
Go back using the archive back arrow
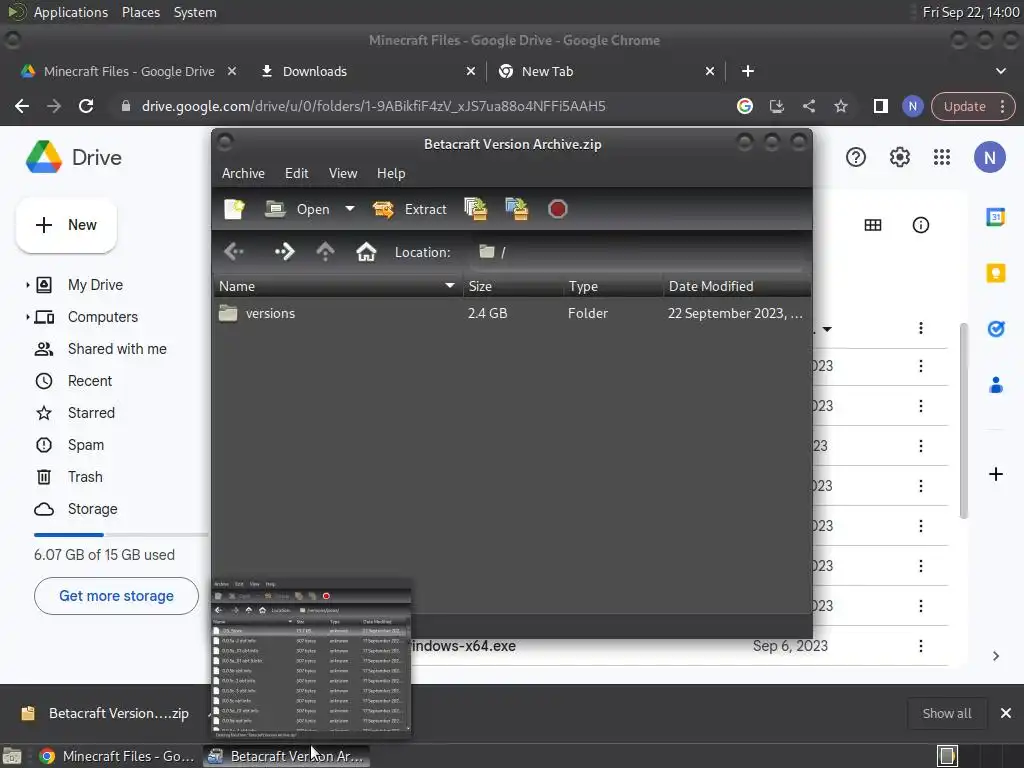click(234, 251)
